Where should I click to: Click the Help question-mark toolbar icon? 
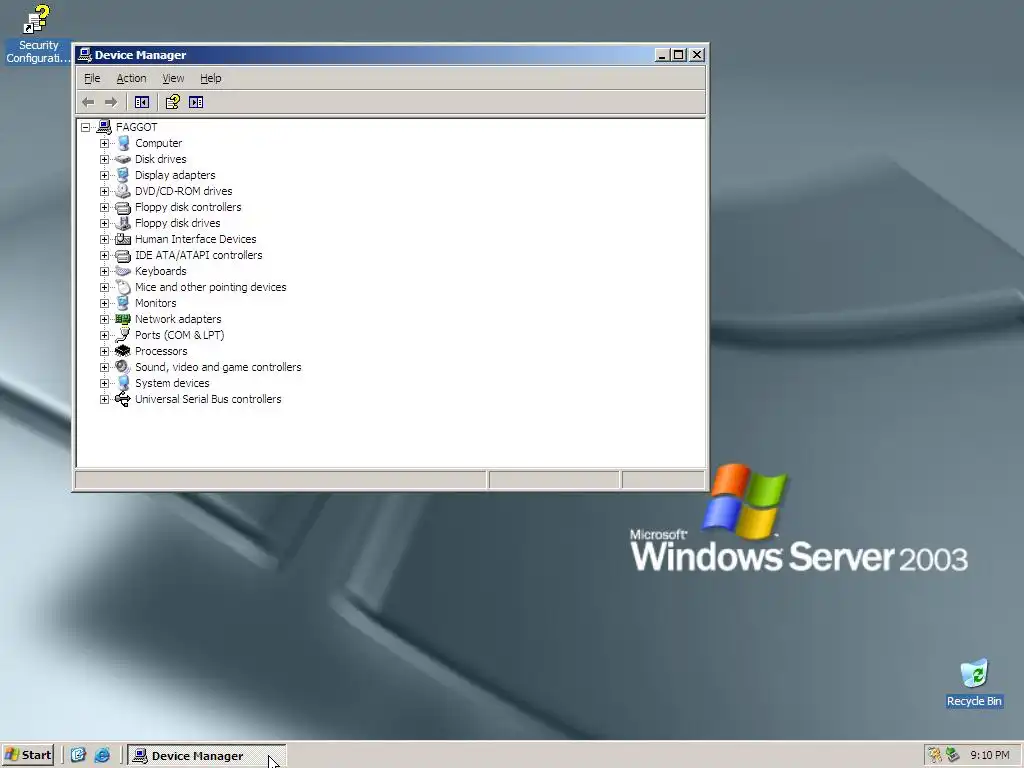pos(172,102)
